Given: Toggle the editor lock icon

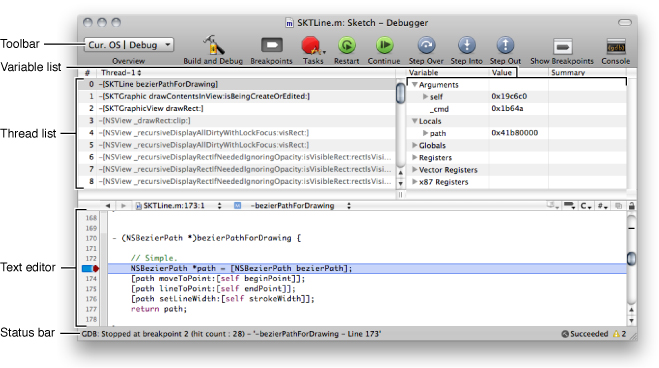Looking at the screenshot, I should [631, 206].
